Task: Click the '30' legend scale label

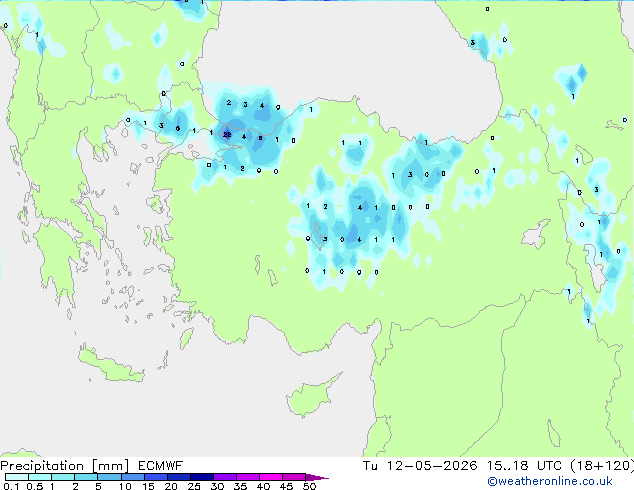Action: (x=217, y=486)
